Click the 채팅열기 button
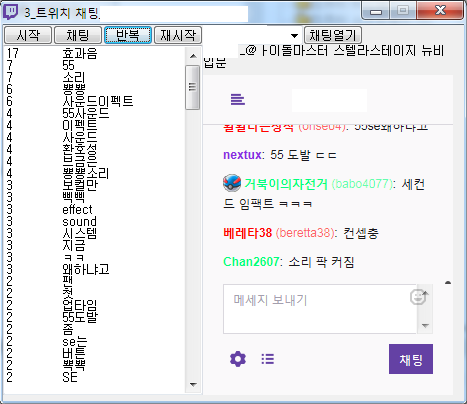Viewport: 467px width, 404px height. click(x=333, y=35)
